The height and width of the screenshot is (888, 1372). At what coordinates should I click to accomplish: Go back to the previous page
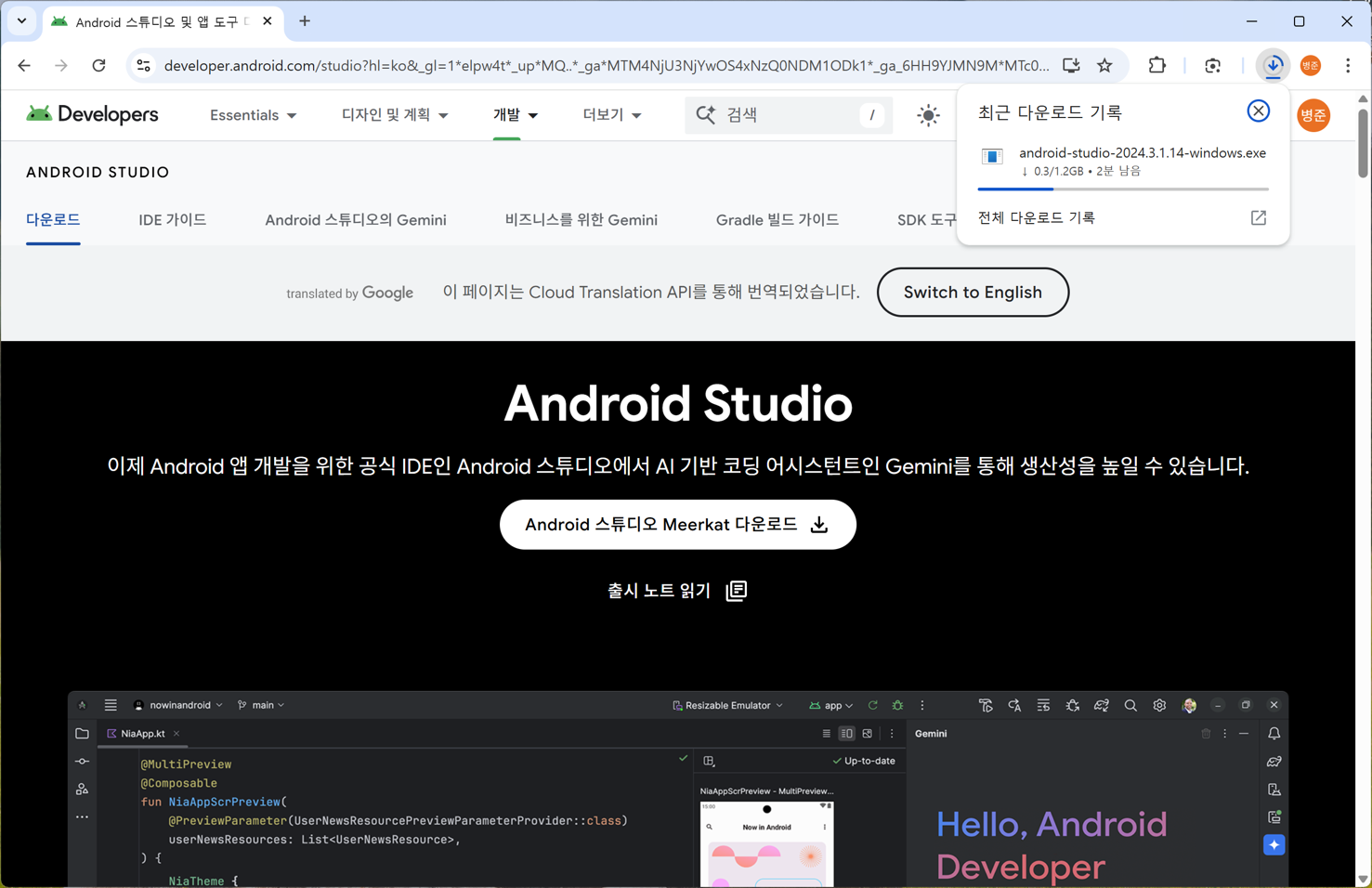click(24, 66)
